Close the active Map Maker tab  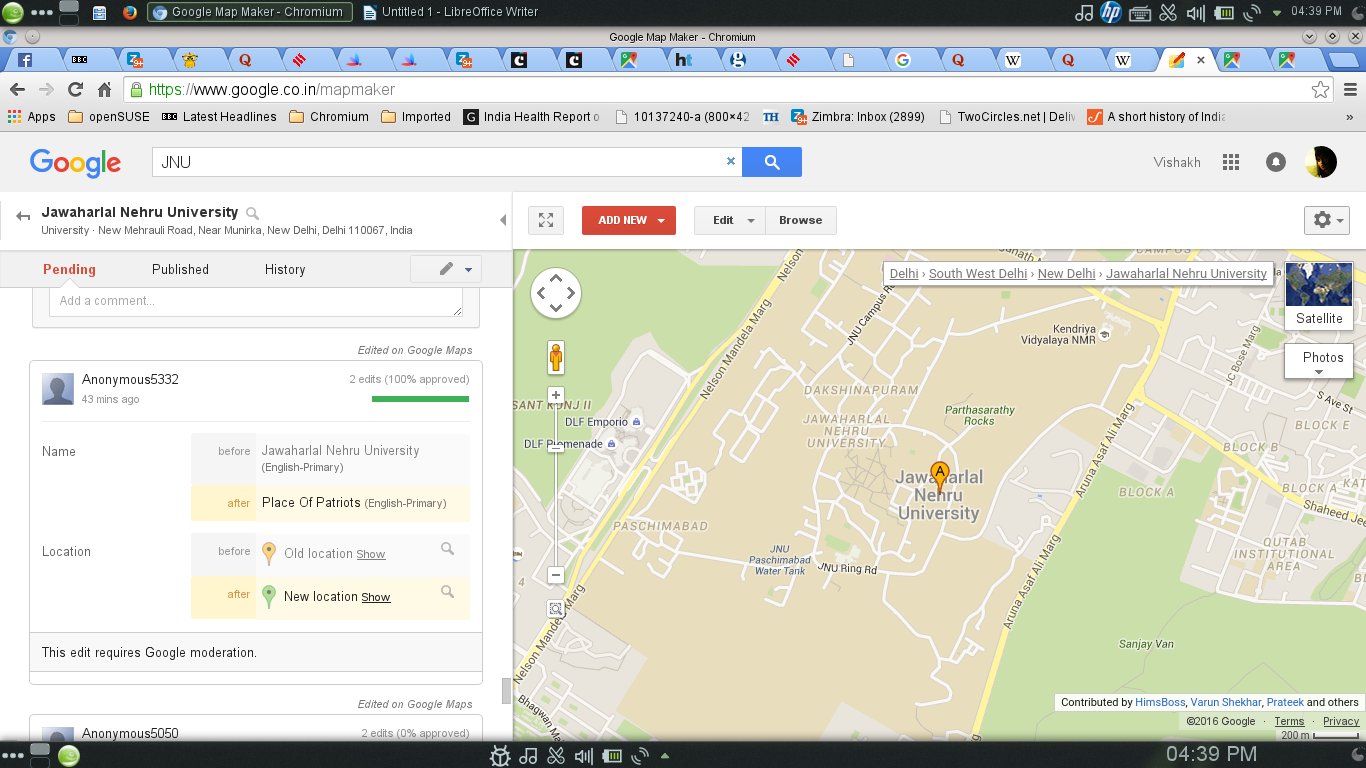tap(1201, 60)
